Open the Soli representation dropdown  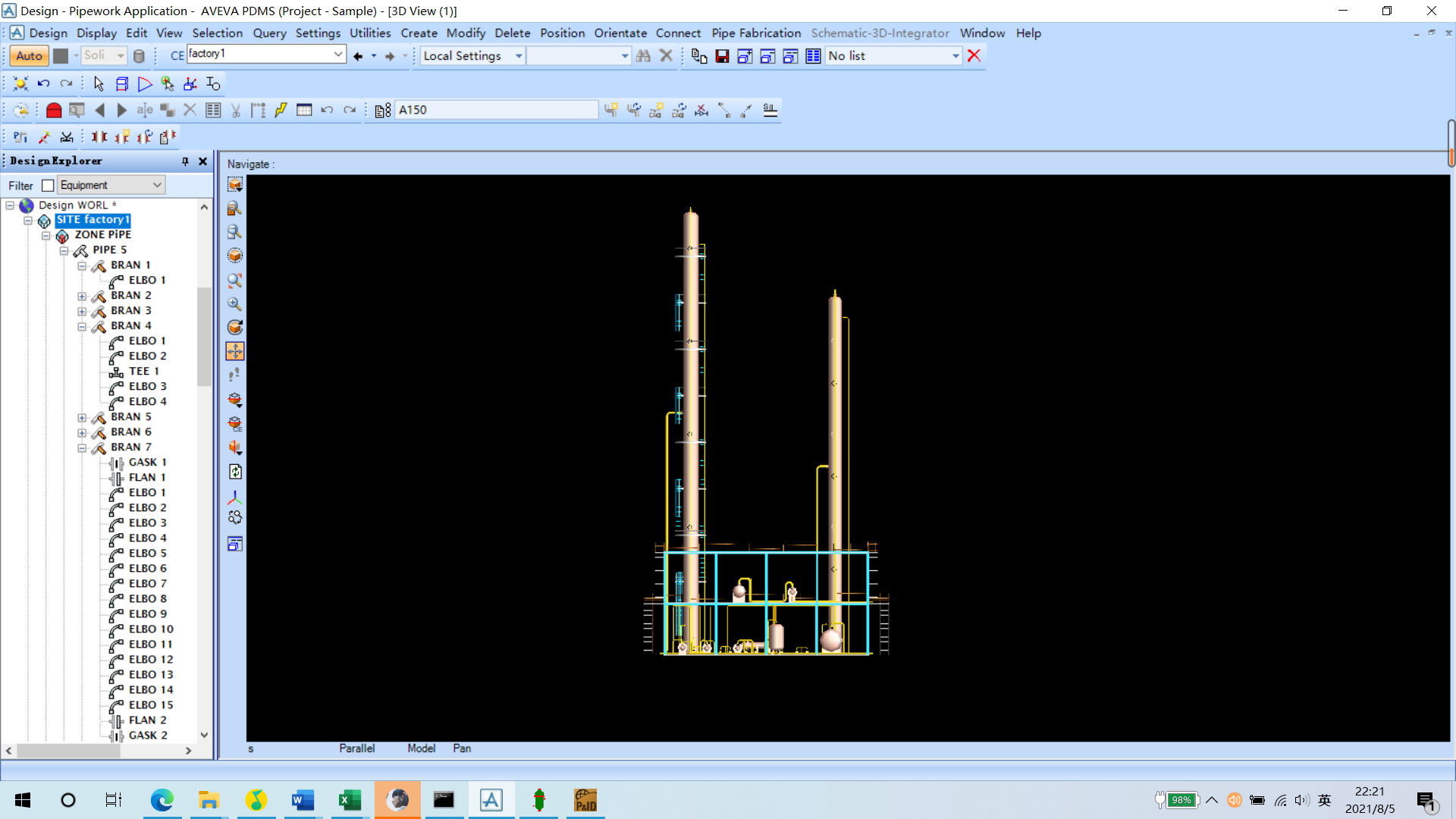tap(120, 56)
